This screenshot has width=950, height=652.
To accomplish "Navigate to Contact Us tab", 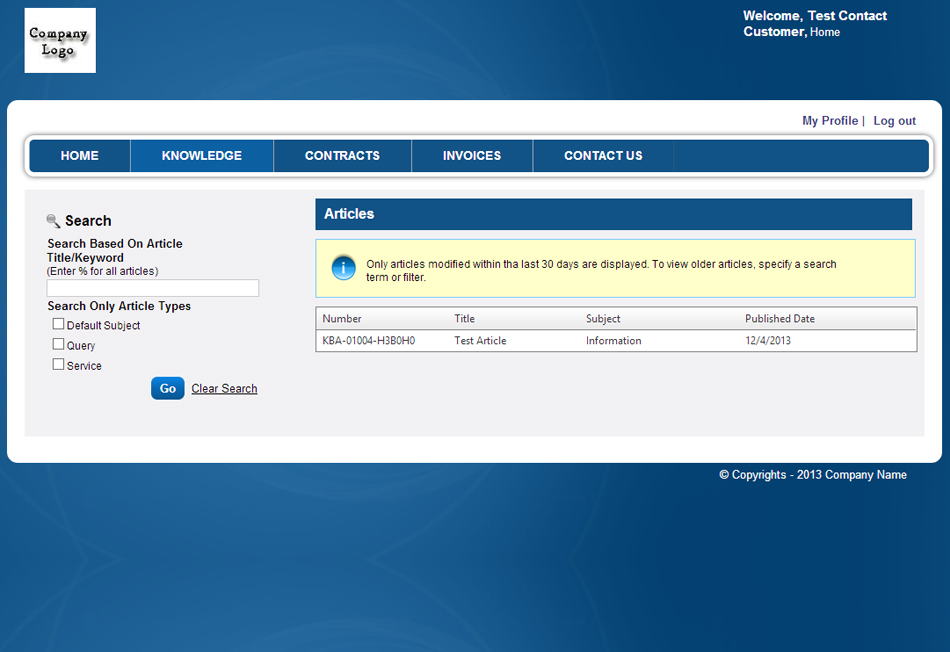I will click(603, 156).
